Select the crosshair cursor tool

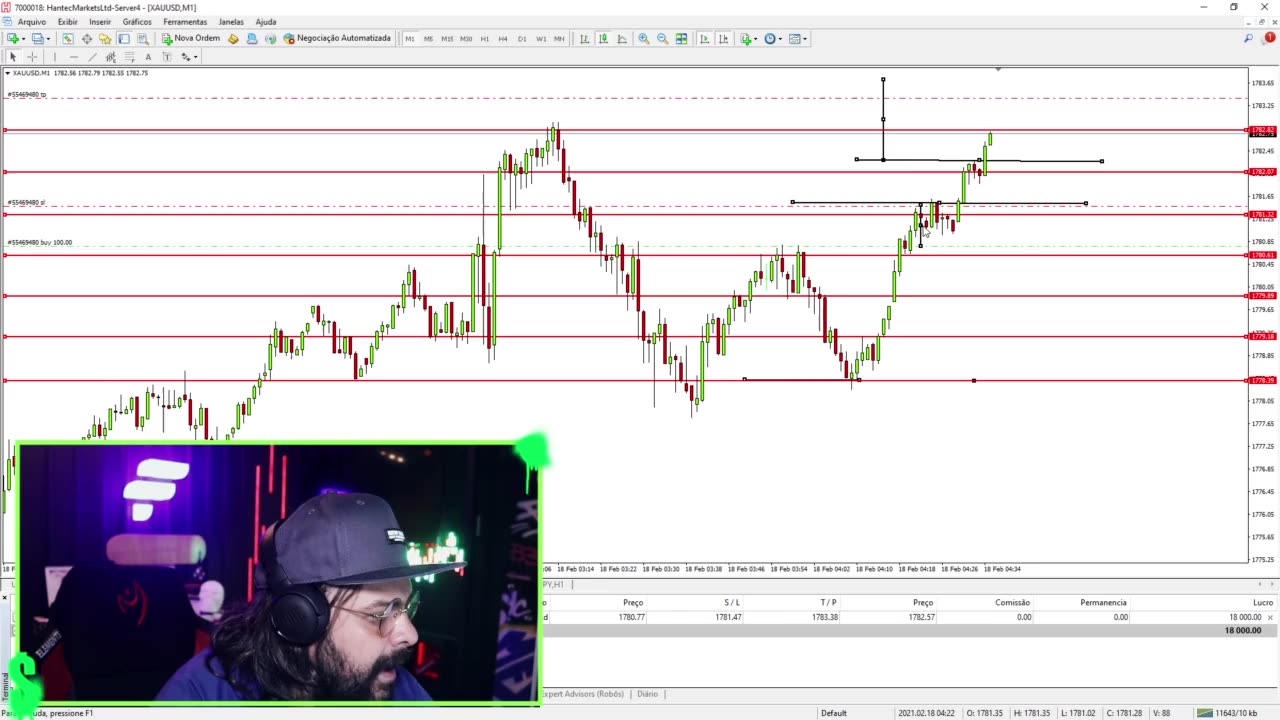tap(32, 57)
